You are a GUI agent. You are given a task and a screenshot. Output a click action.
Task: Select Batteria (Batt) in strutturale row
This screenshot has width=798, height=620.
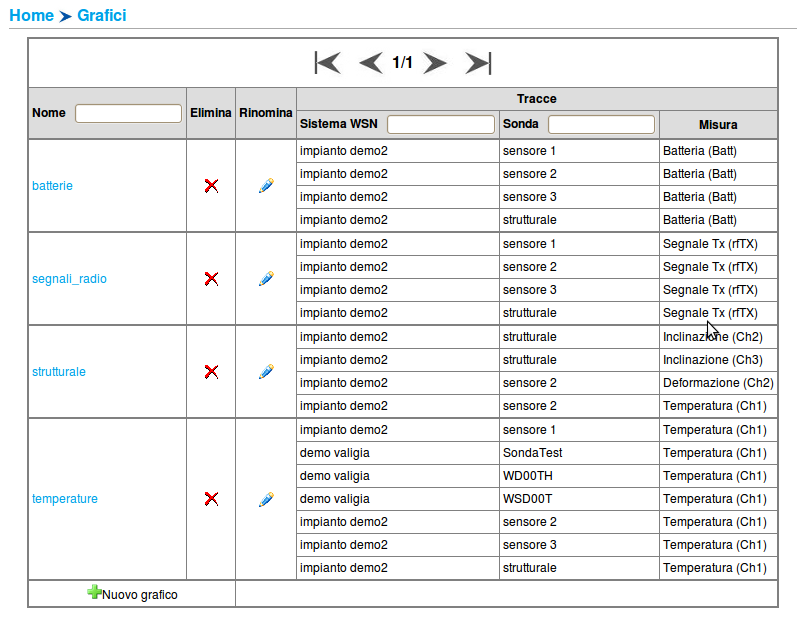click(x=718, y=220)
